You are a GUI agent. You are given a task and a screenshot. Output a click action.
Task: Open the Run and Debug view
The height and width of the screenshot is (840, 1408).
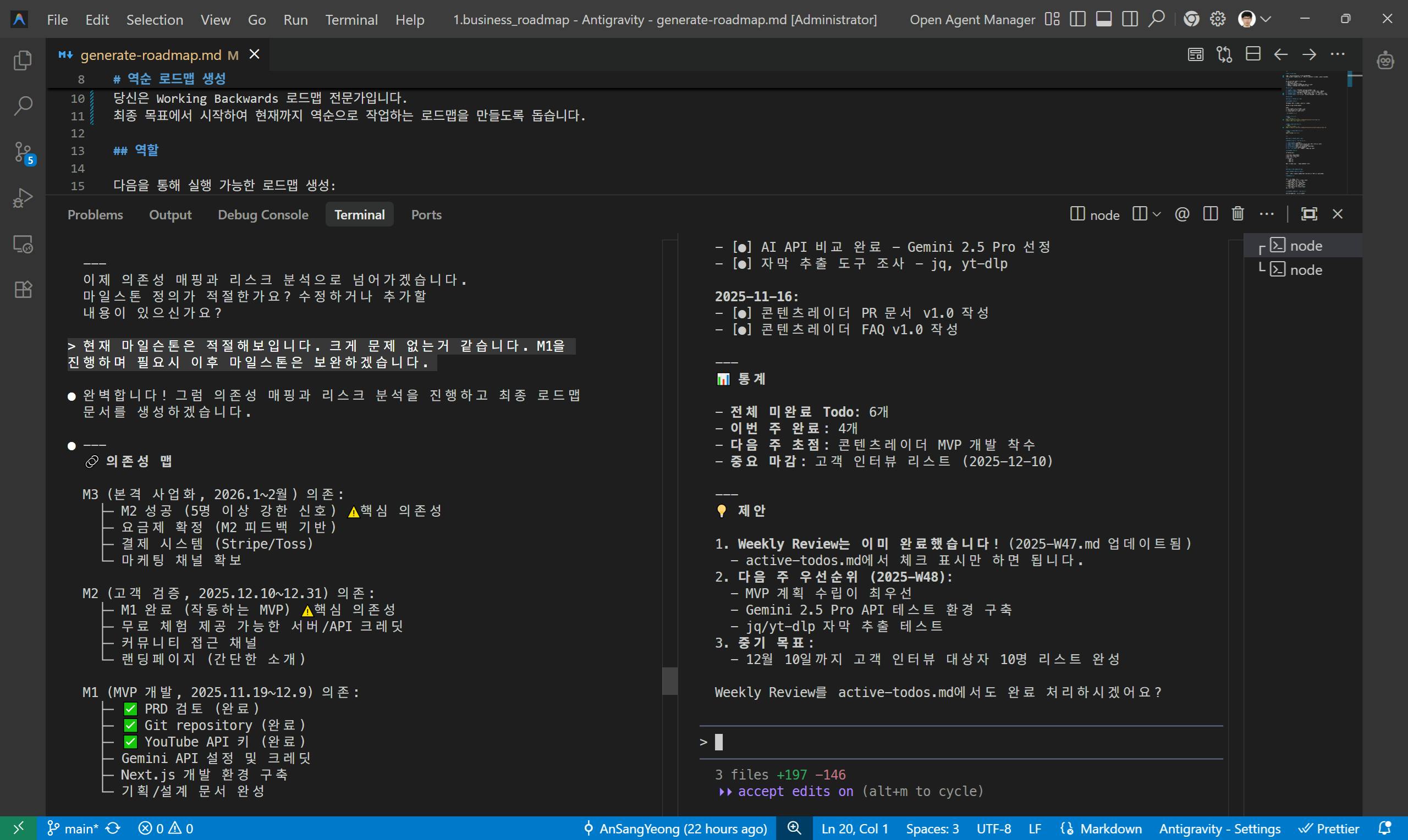[x=23, y=198]
